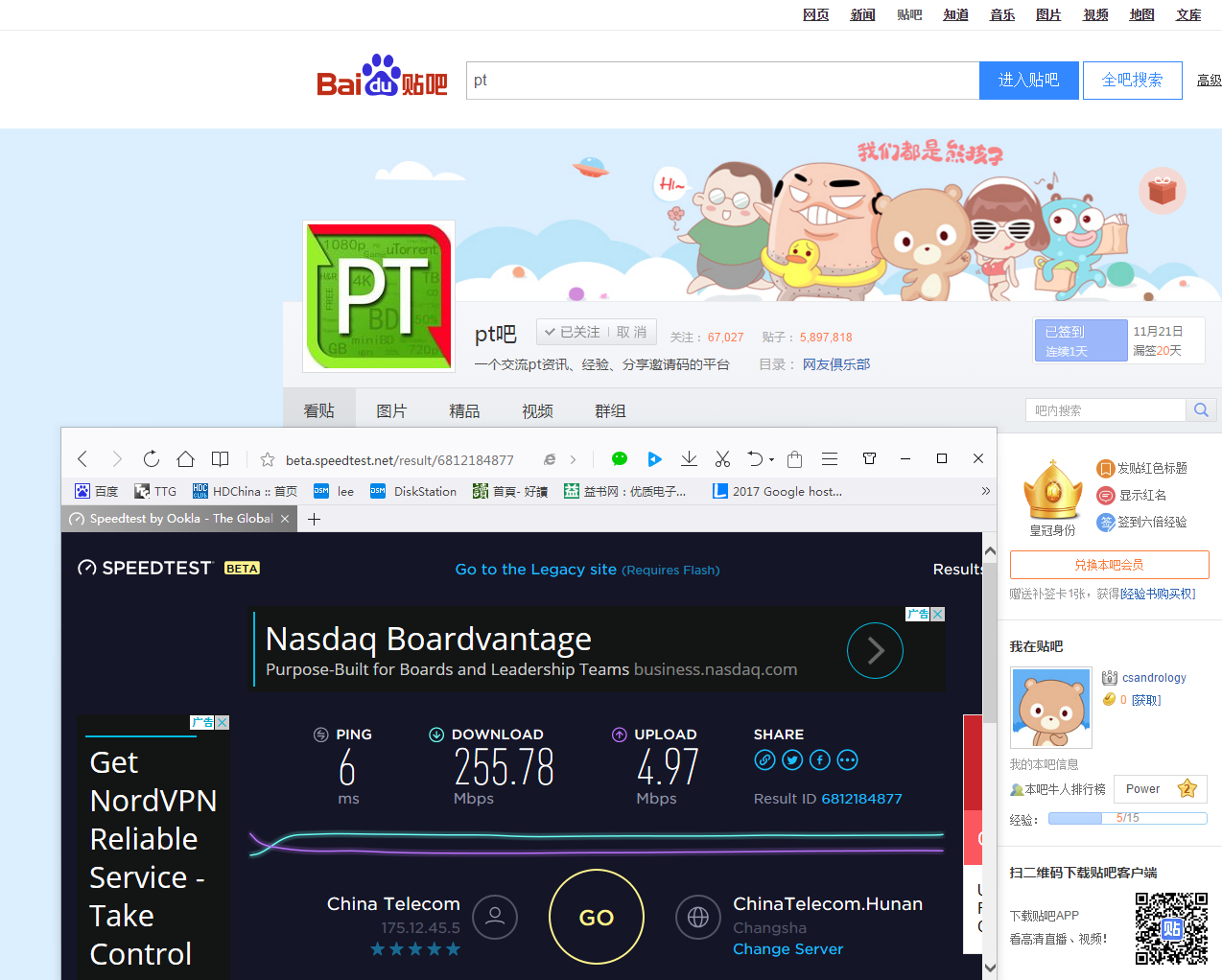
Task: Open the blue video player toolbar icon
Action: pos(654,459)
